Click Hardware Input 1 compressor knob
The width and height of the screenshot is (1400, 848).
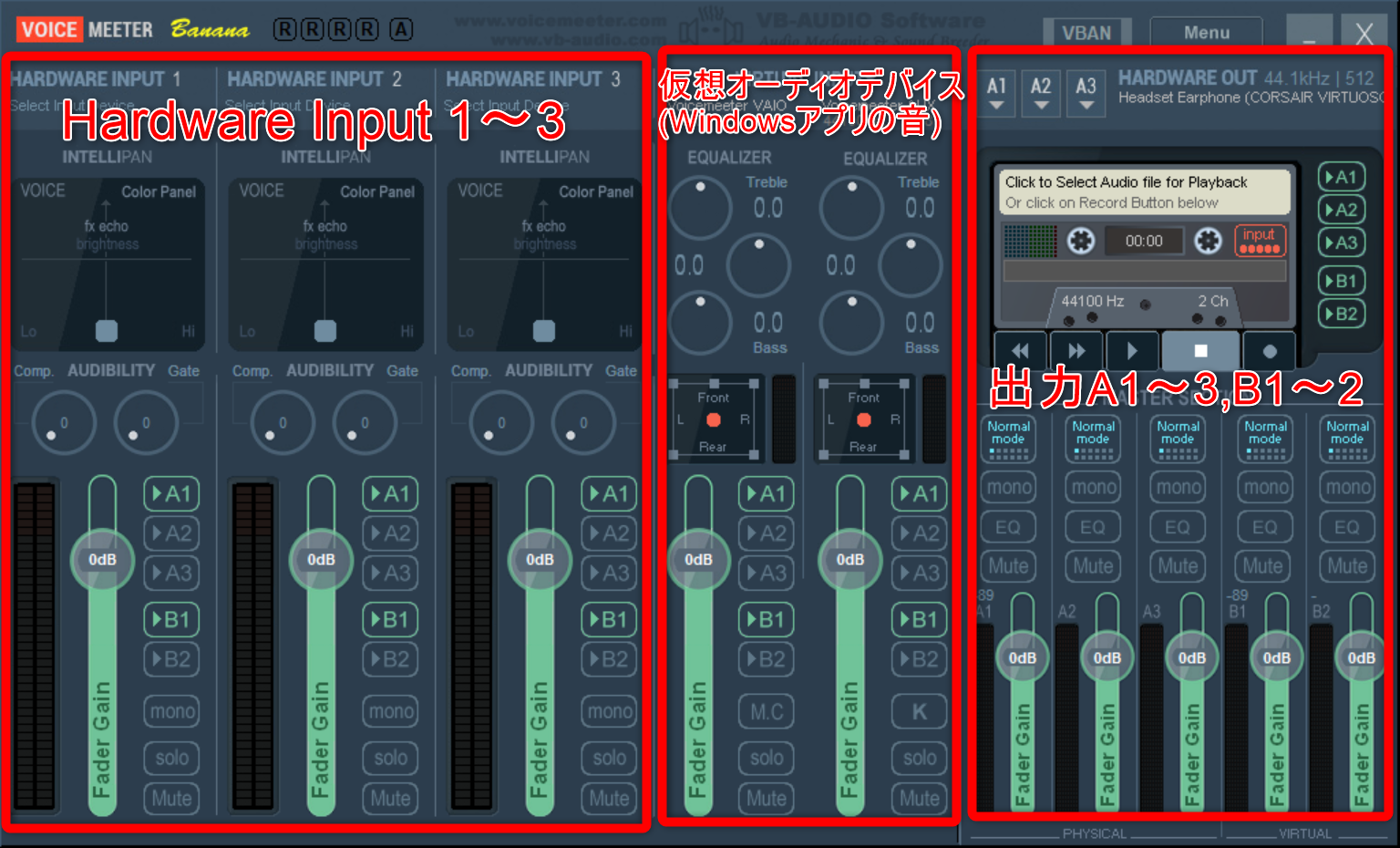pyautogui.click(x=63, y=422)
